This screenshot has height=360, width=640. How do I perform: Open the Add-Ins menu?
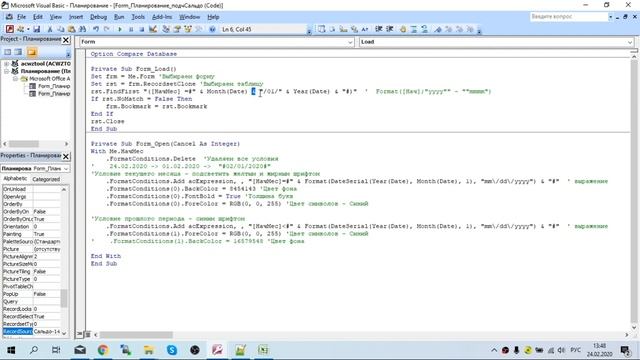pyautogui.click(x=162, y=17)
